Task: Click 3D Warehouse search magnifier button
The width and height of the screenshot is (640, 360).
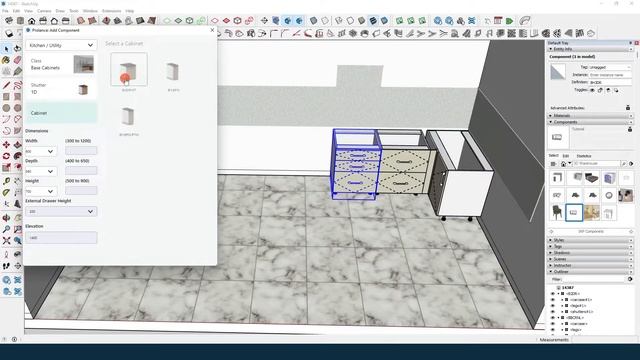Action: pos(624,164)
